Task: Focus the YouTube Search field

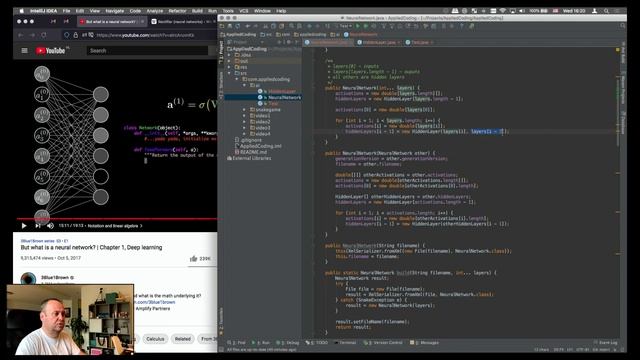Action: (147, 51)
